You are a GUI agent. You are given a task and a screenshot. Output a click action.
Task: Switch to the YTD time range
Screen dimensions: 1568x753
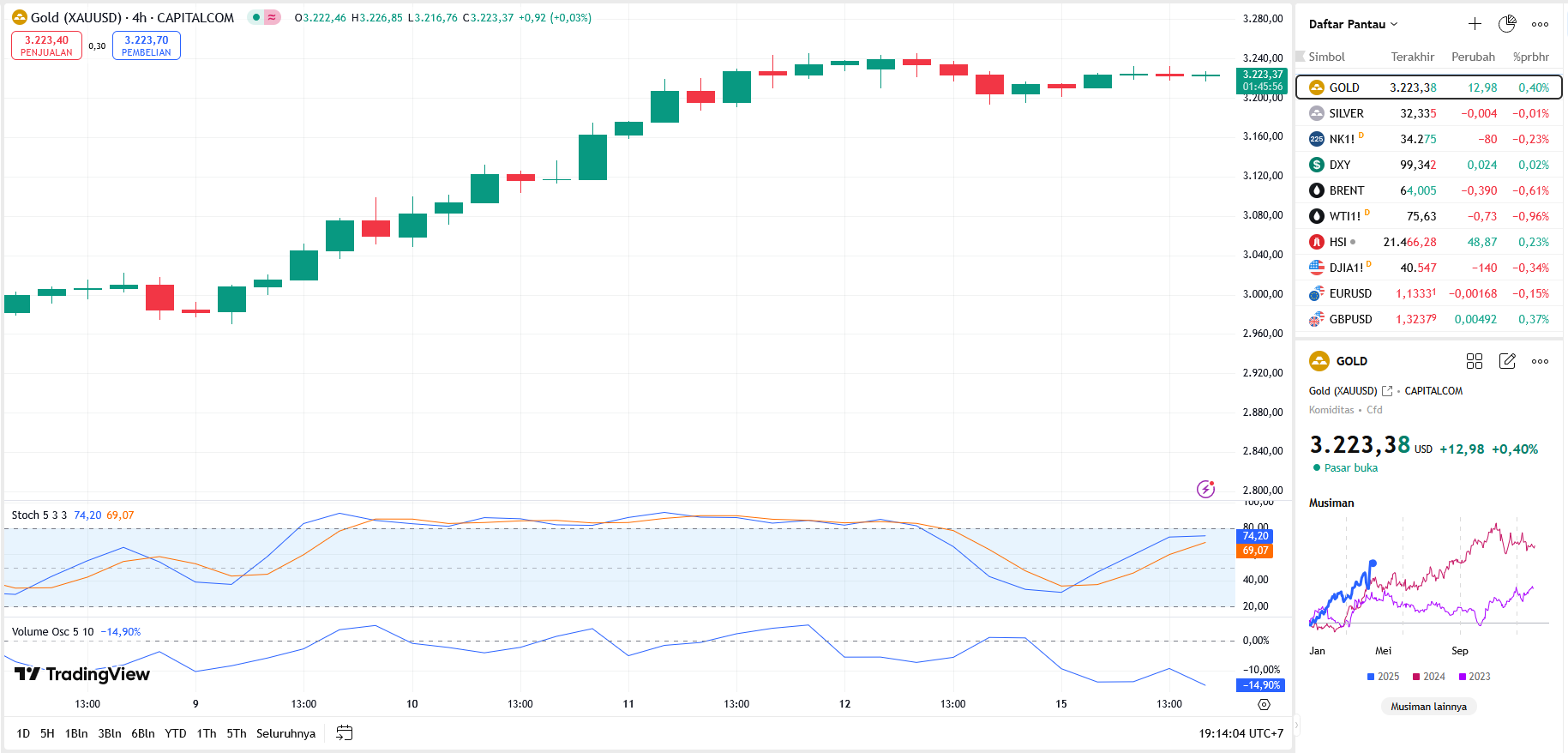click(x=175, y=733)
